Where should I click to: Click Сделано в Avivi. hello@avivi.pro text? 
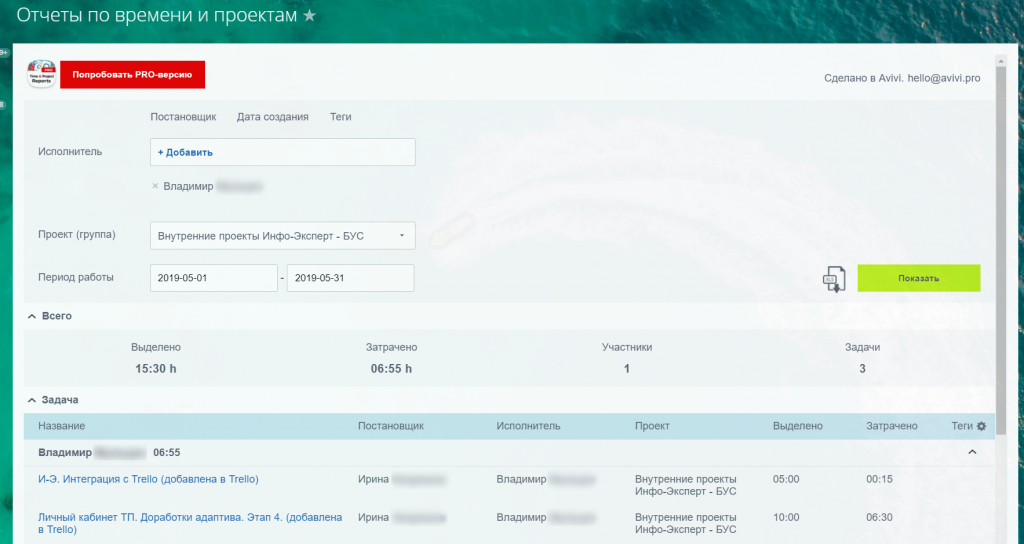click(x=902, y=78)
